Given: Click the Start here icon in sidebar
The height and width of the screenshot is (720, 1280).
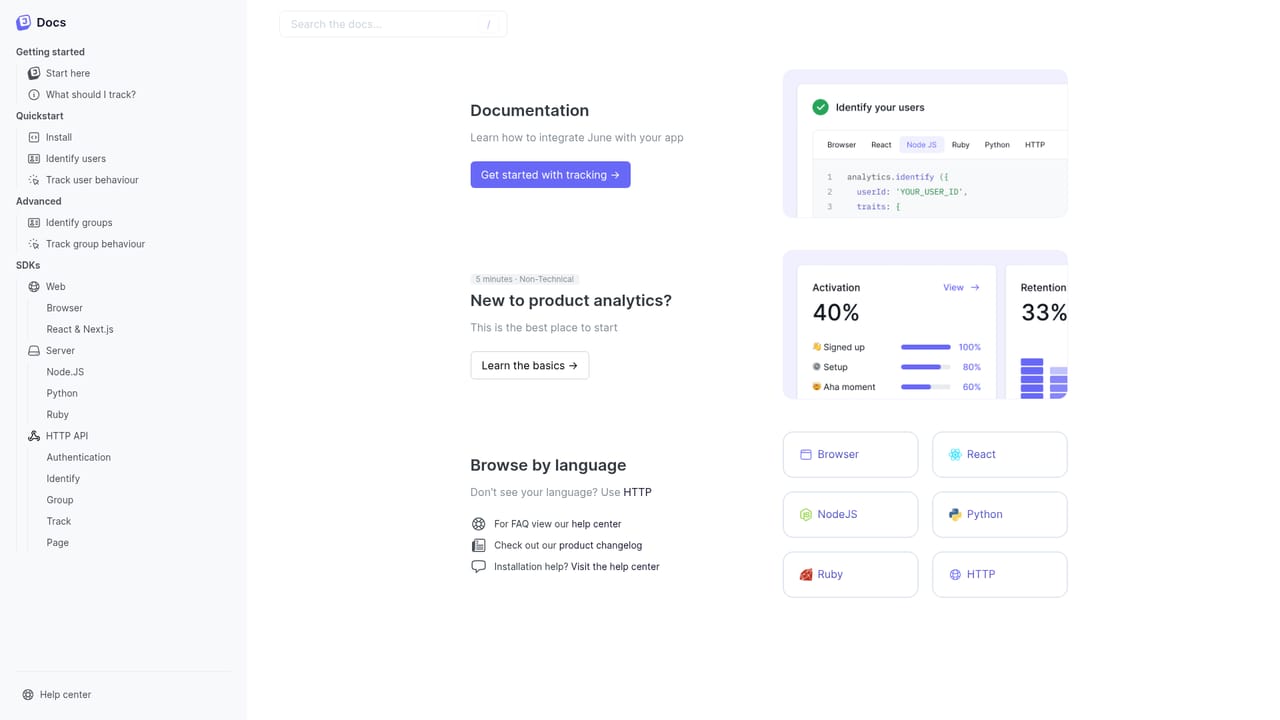Looking at the screenshot, I should click(34, 73).
